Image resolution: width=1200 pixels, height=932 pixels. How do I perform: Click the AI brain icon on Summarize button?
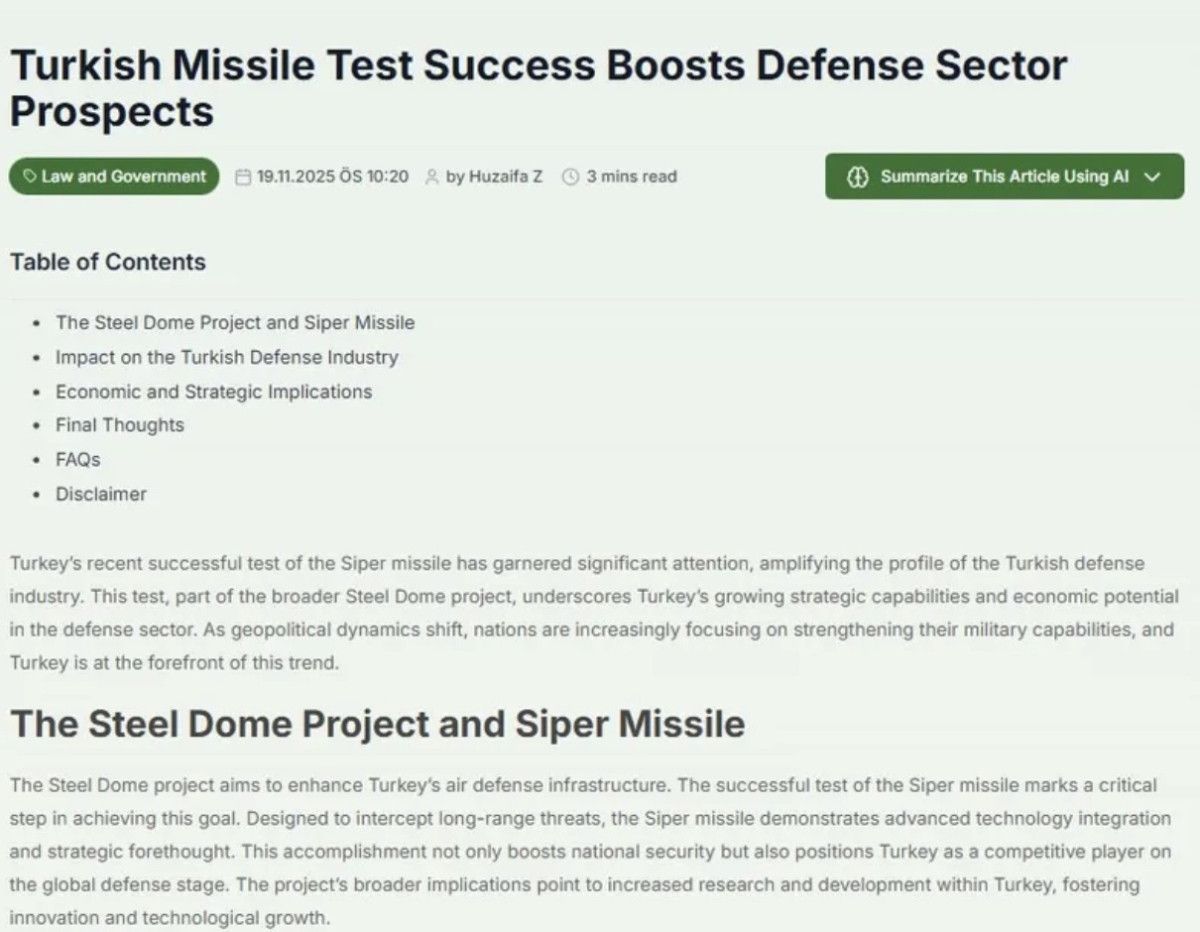tap(857, 177)
